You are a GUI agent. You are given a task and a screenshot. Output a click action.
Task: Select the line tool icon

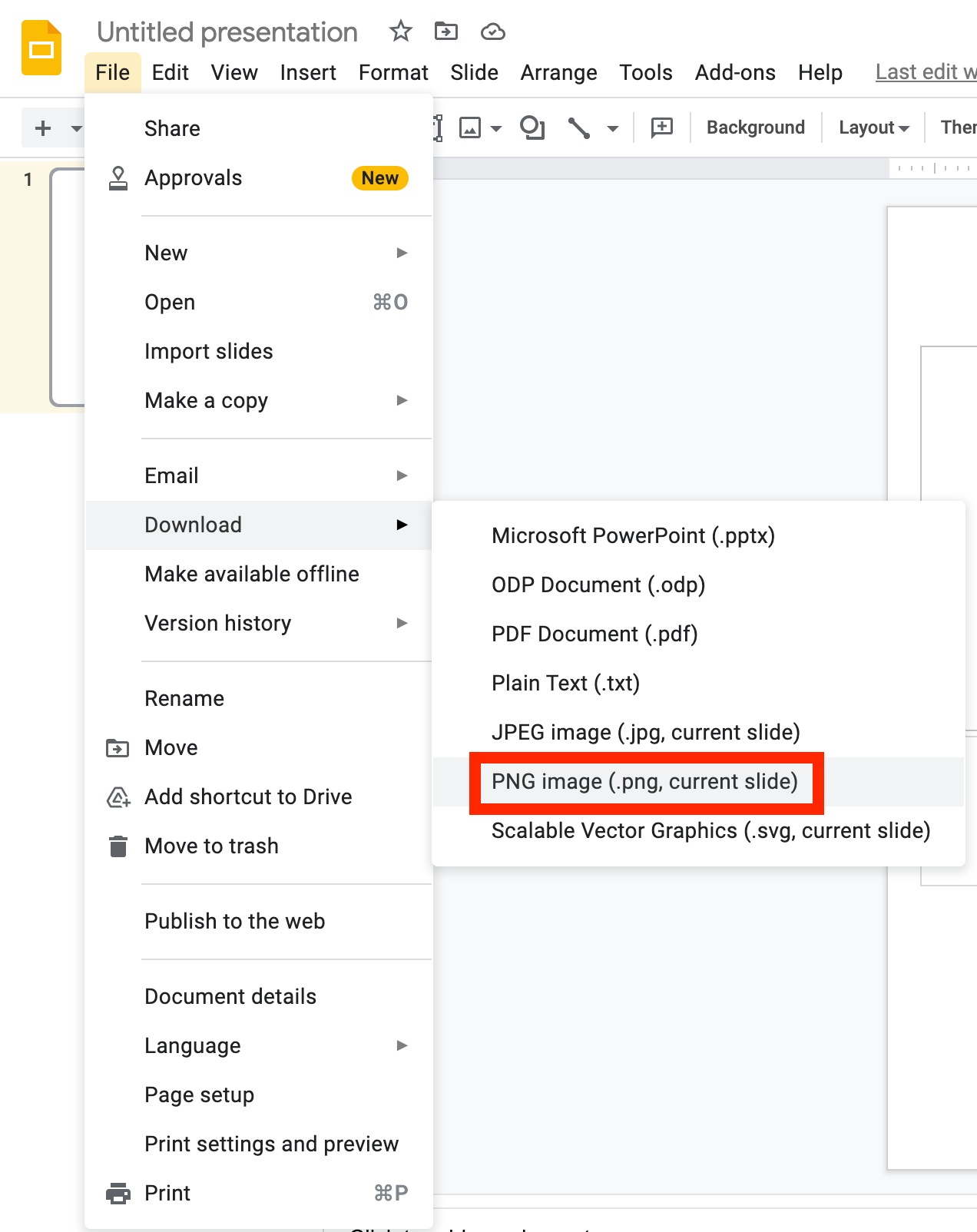pos(579,128)
